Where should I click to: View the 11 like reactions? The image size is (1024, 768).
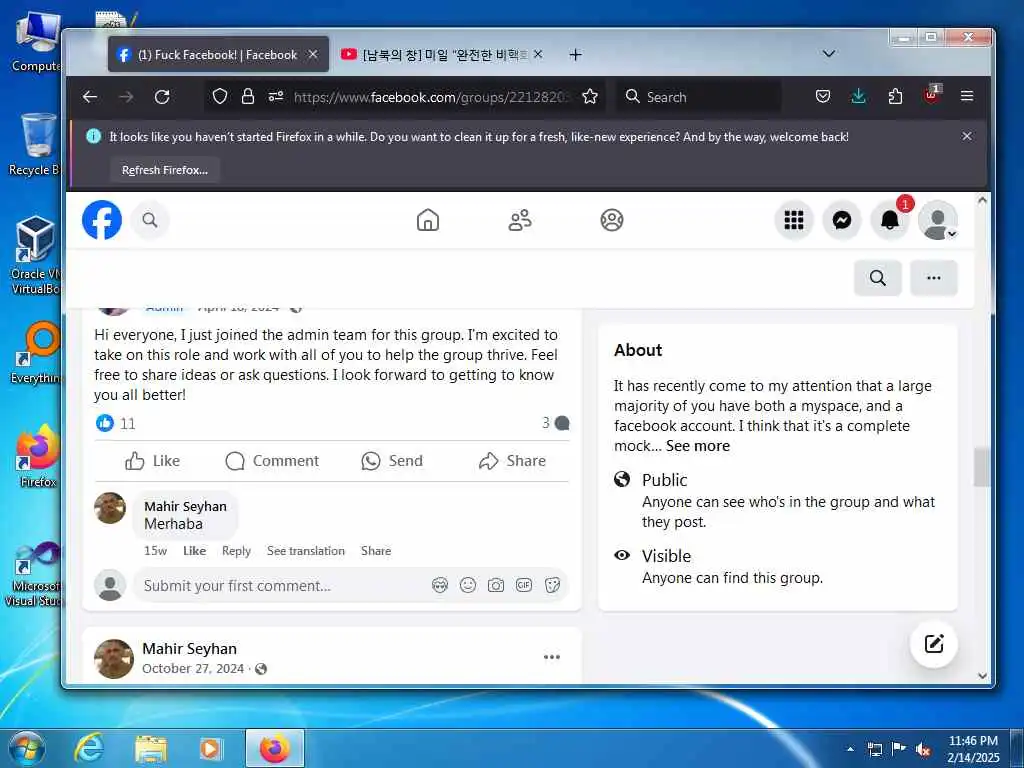[x=116, y=424]
